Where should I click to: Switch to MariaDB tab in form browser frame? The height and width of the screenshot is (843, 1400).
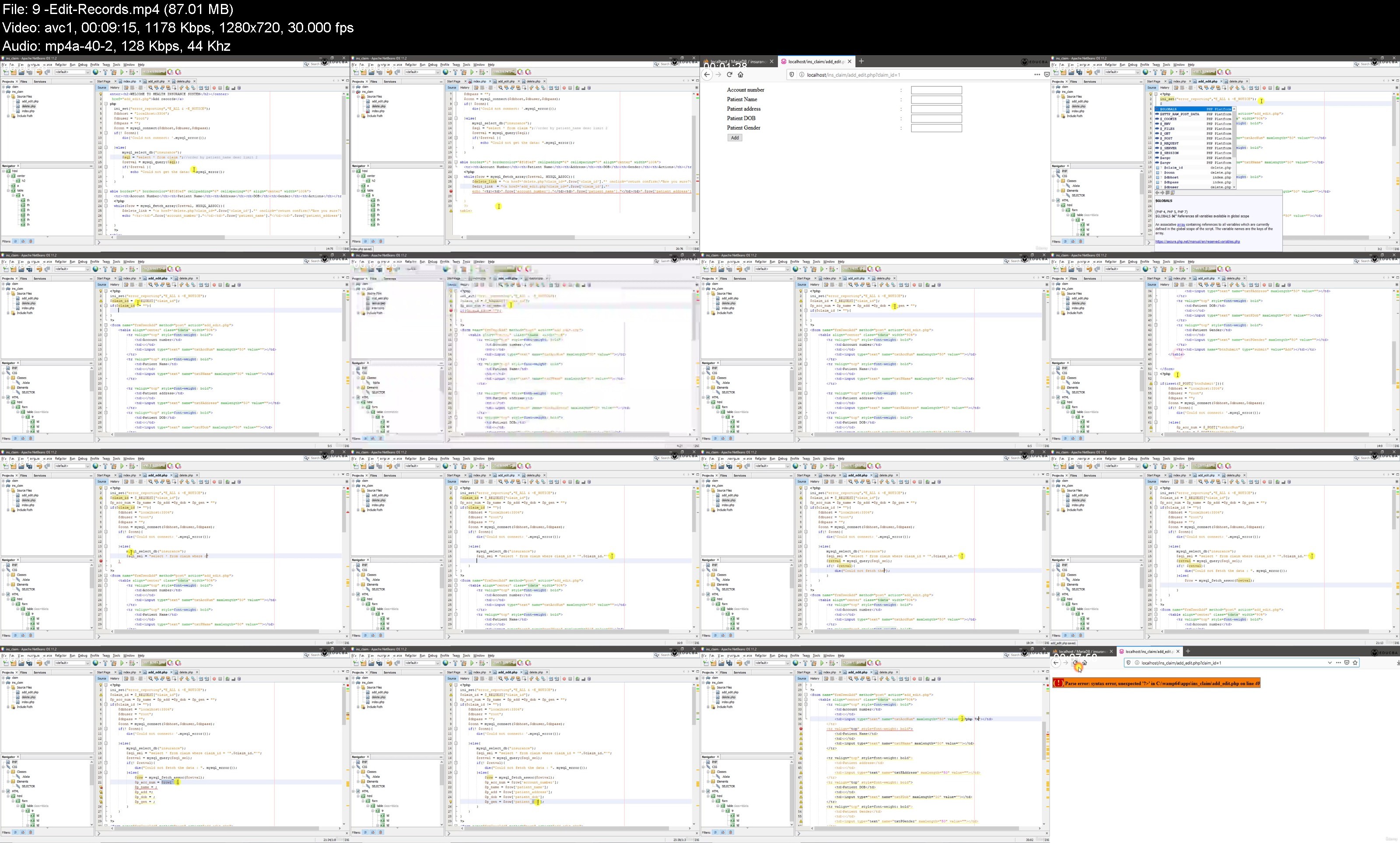click(x=739, y=61)
